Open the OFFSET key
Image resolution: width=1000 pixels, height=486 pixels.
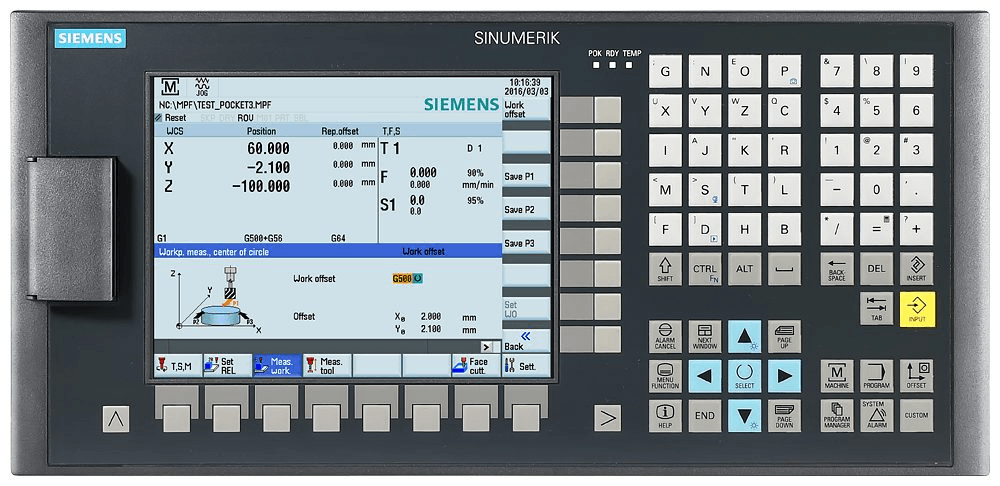pyautogui.click(x=916, y=376)
